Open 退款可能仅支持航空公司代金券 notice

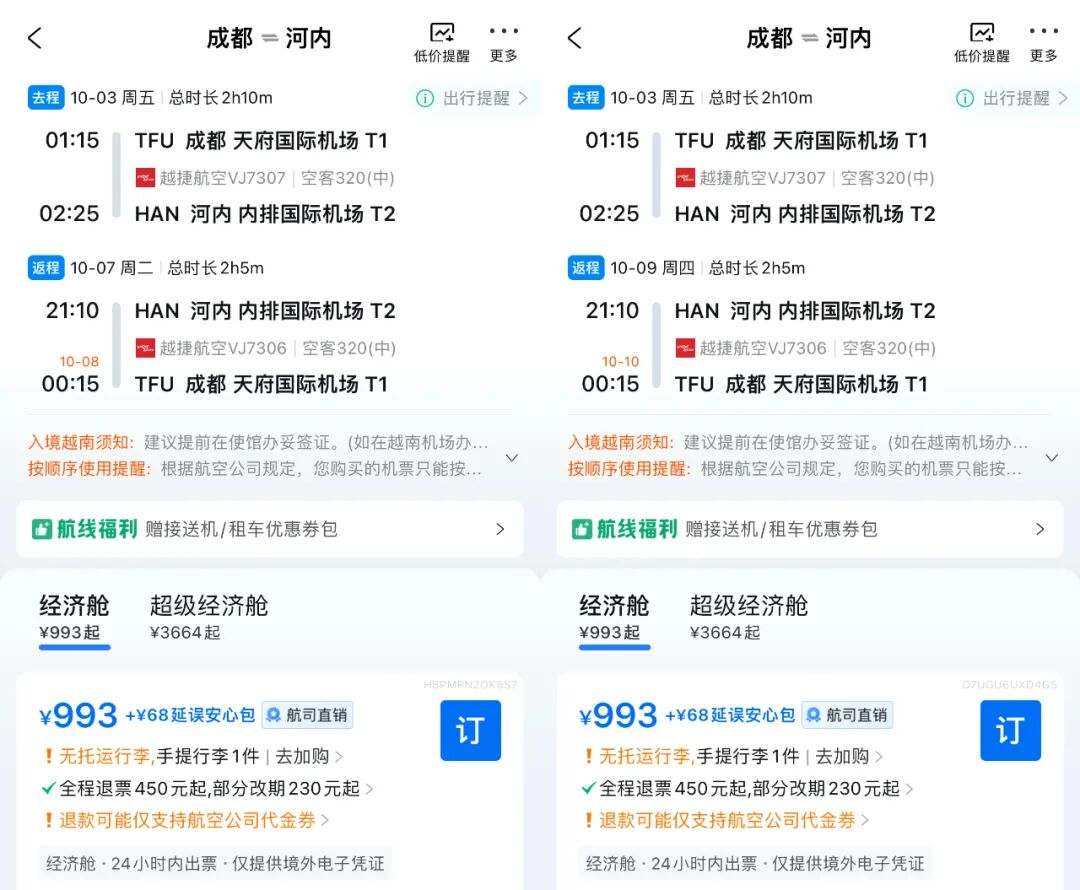click(x=190, y=820)
